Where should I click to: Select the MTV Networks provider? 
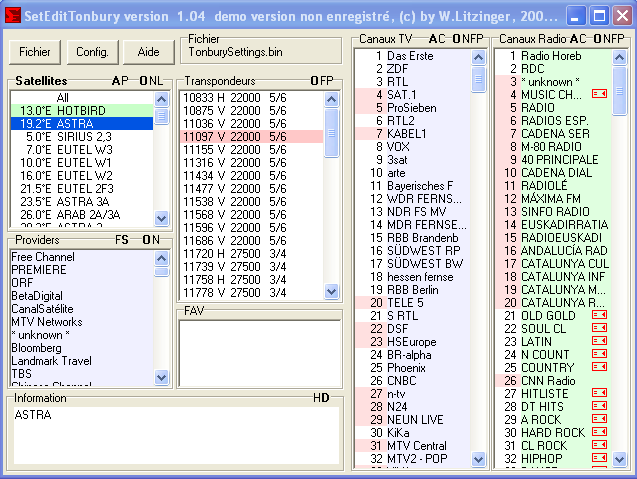click(x=82, y=322)
